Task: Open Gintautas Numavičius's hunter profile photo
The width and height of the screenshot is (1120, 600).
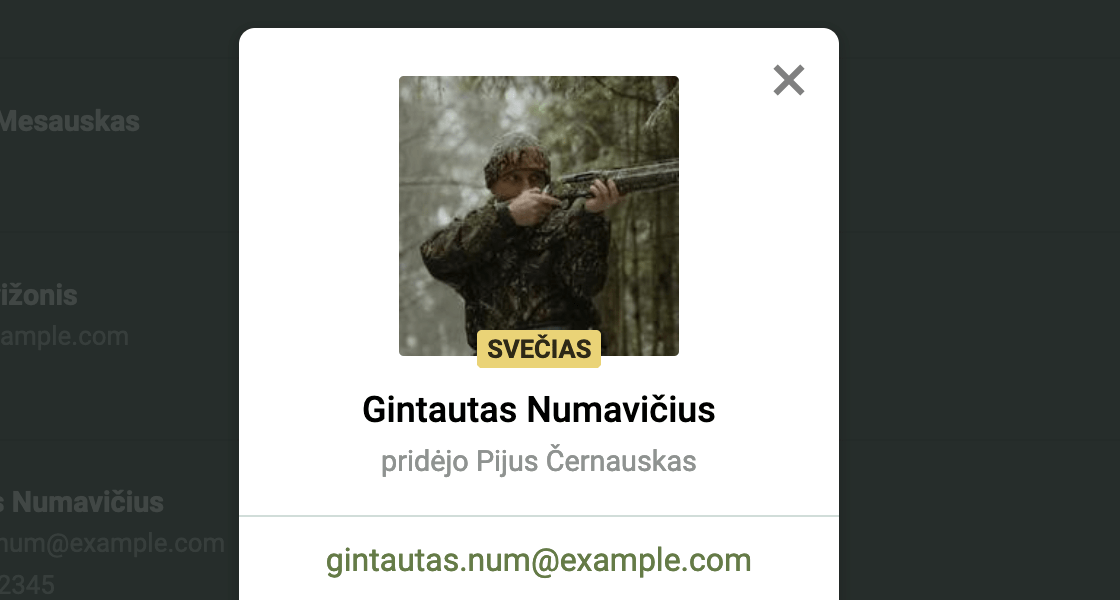Action: [539, 216]
